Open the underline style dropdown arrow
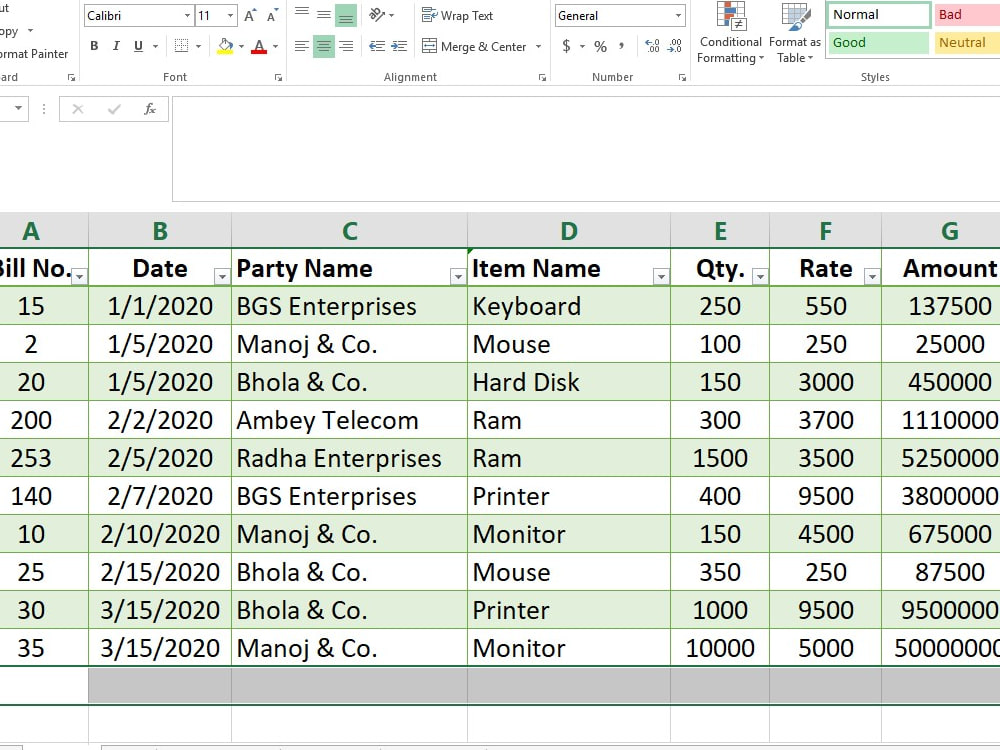 [155, 46]
